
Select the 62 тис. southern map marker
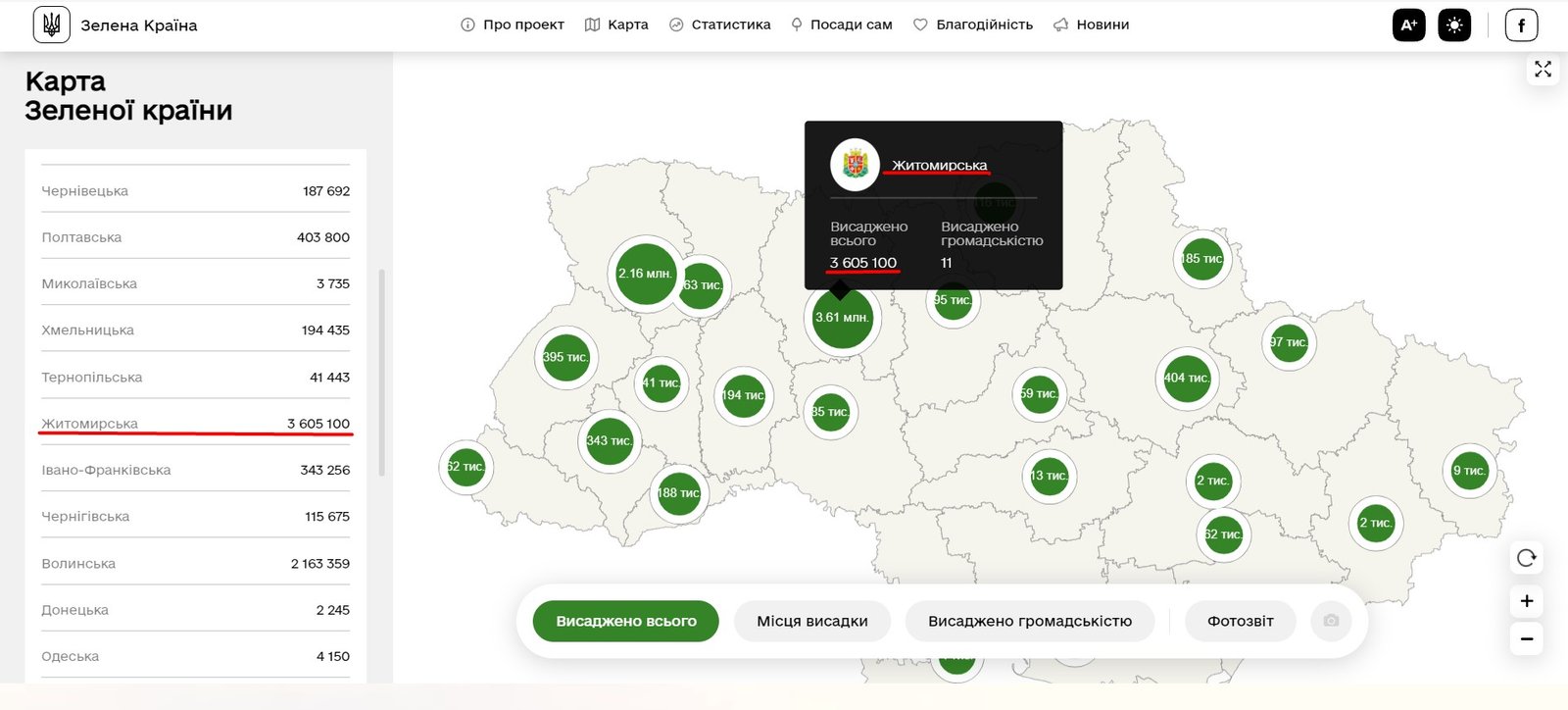[x=1223, y=534]
